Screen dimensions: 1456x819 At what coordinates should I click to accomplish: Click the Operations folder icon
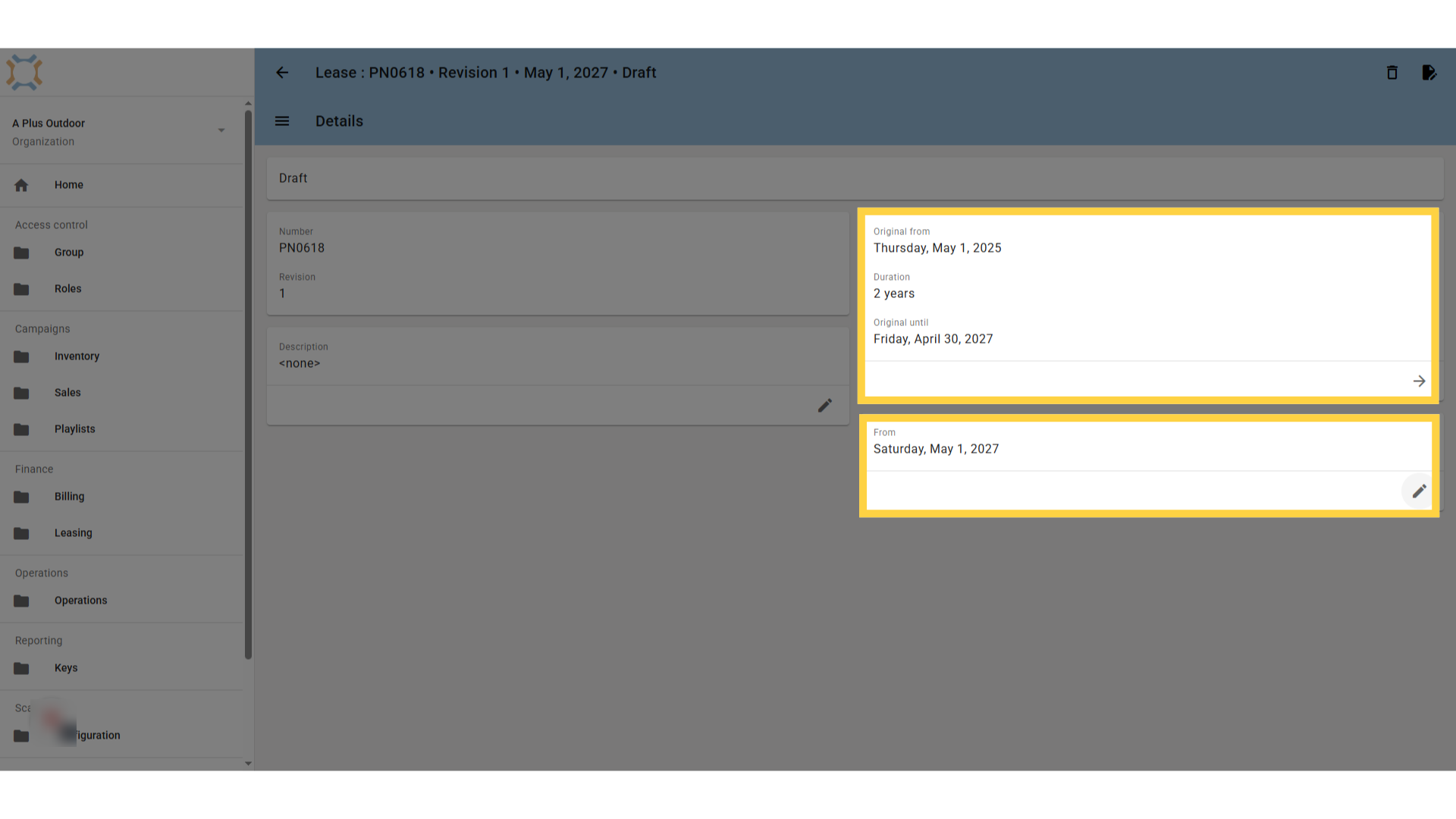pyautogui.click(x=21, y=601)
